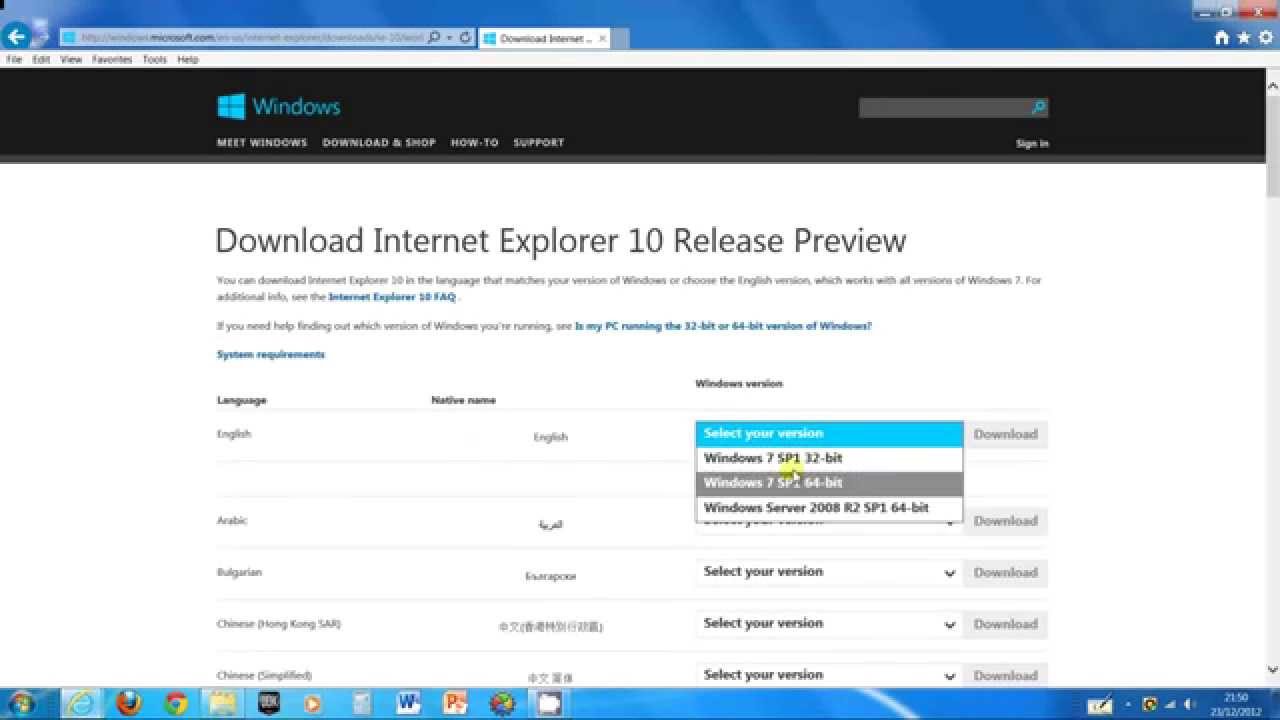Open the Chinese (Hong Kong SAR) version dropdown
This screenshot has height=720, width=1280.
829,624
